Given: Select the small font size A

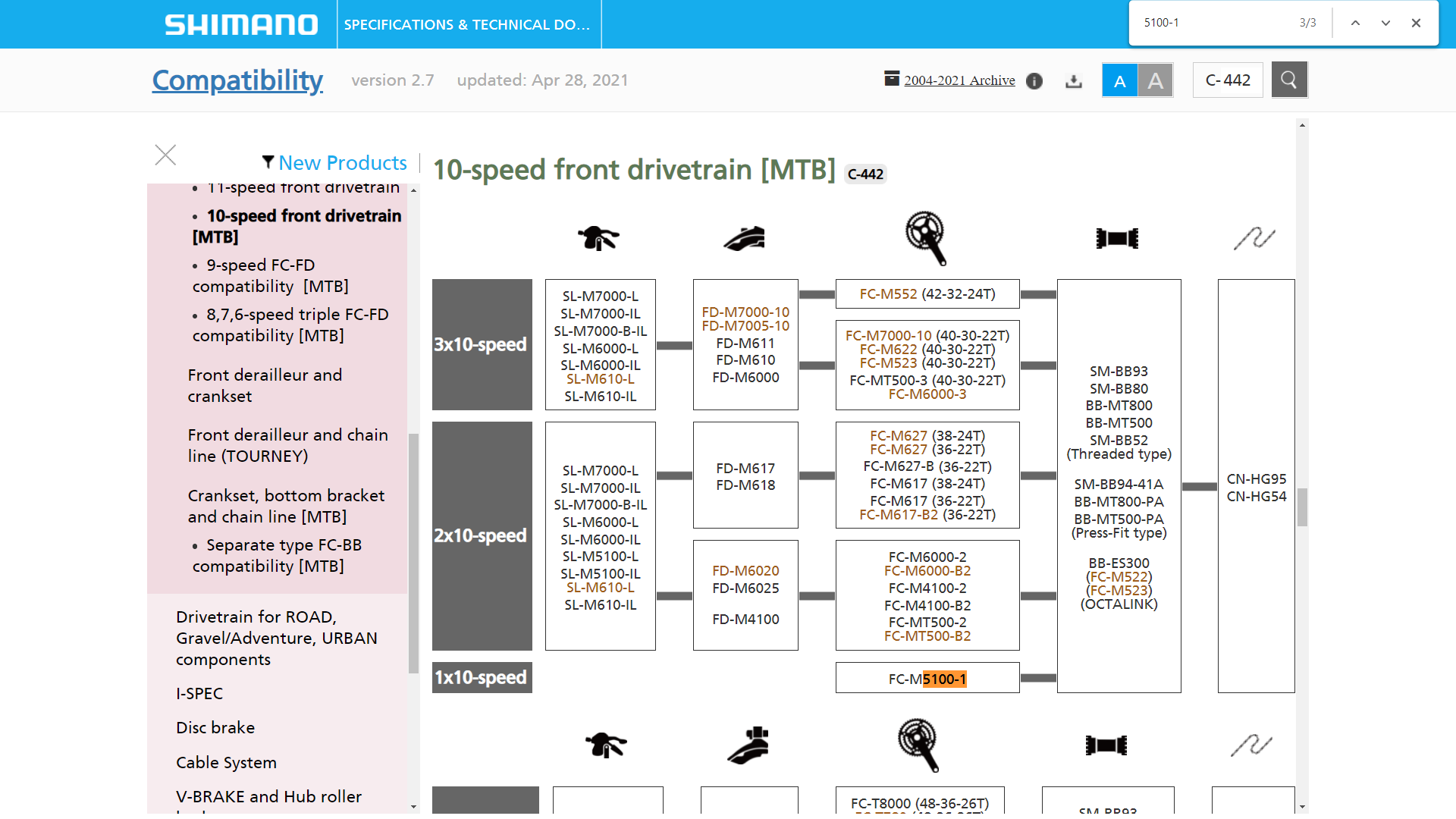Looking at the screenshot, I should 1119,80.
